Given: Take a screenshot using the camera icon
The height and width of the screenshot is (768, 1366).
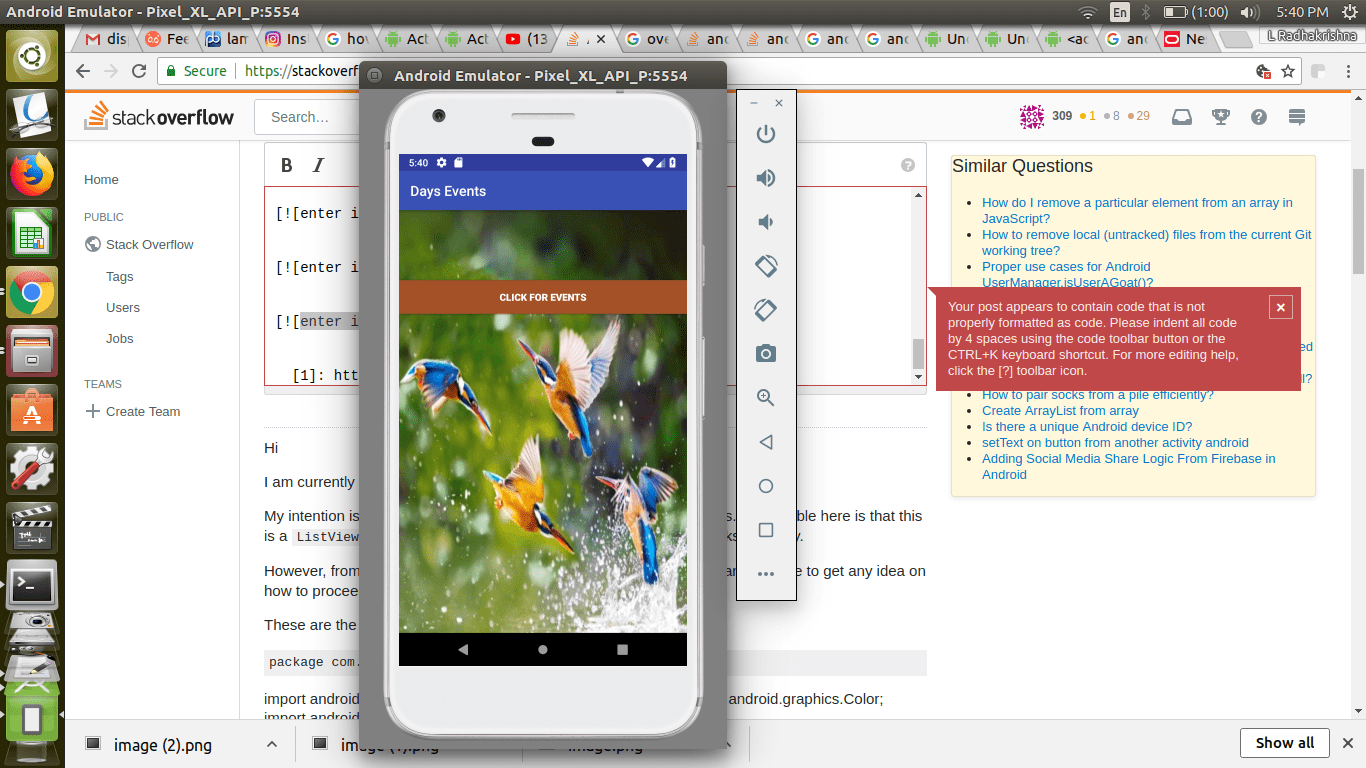Looking at the screenshot, I should coord(765,353).
